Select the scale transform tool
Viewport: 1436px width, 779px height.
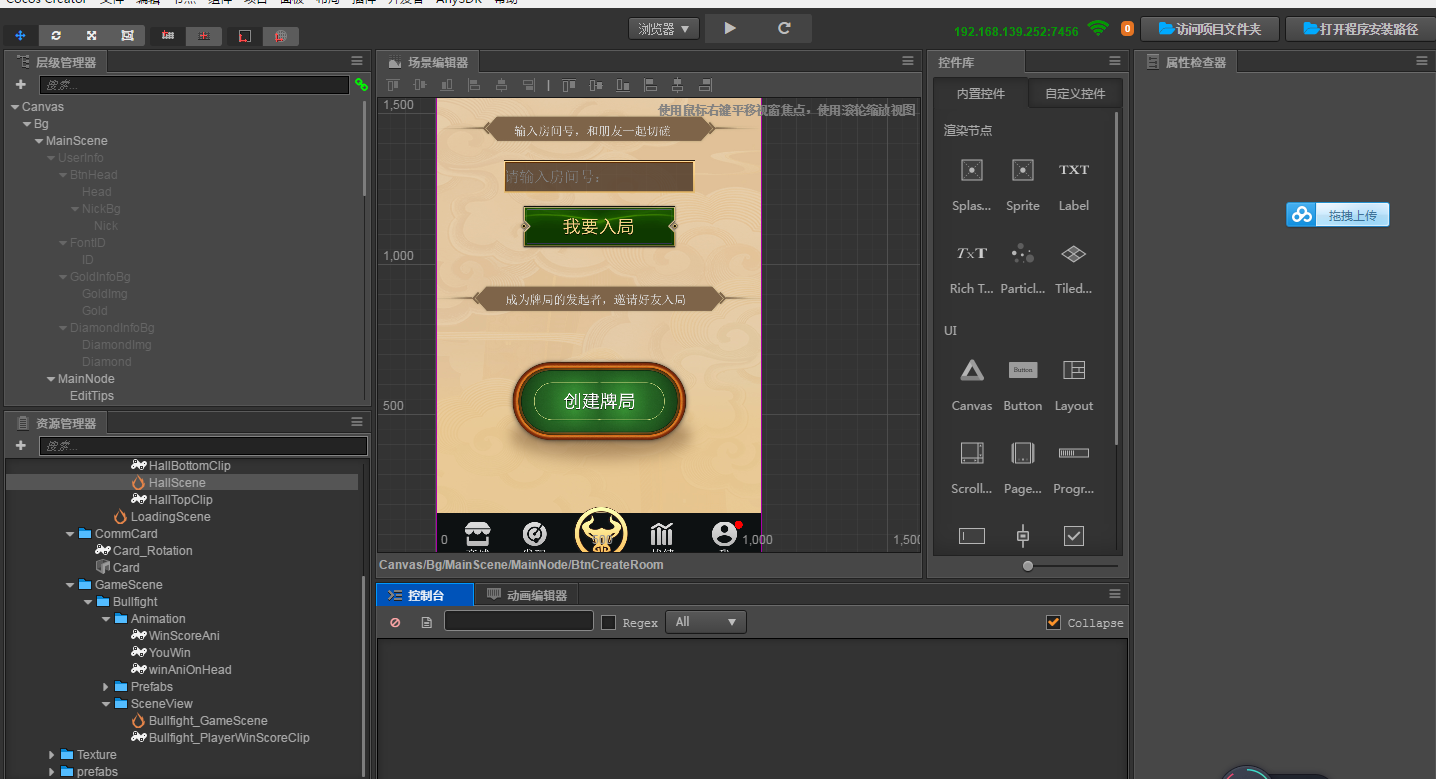[x=91, y=36]
